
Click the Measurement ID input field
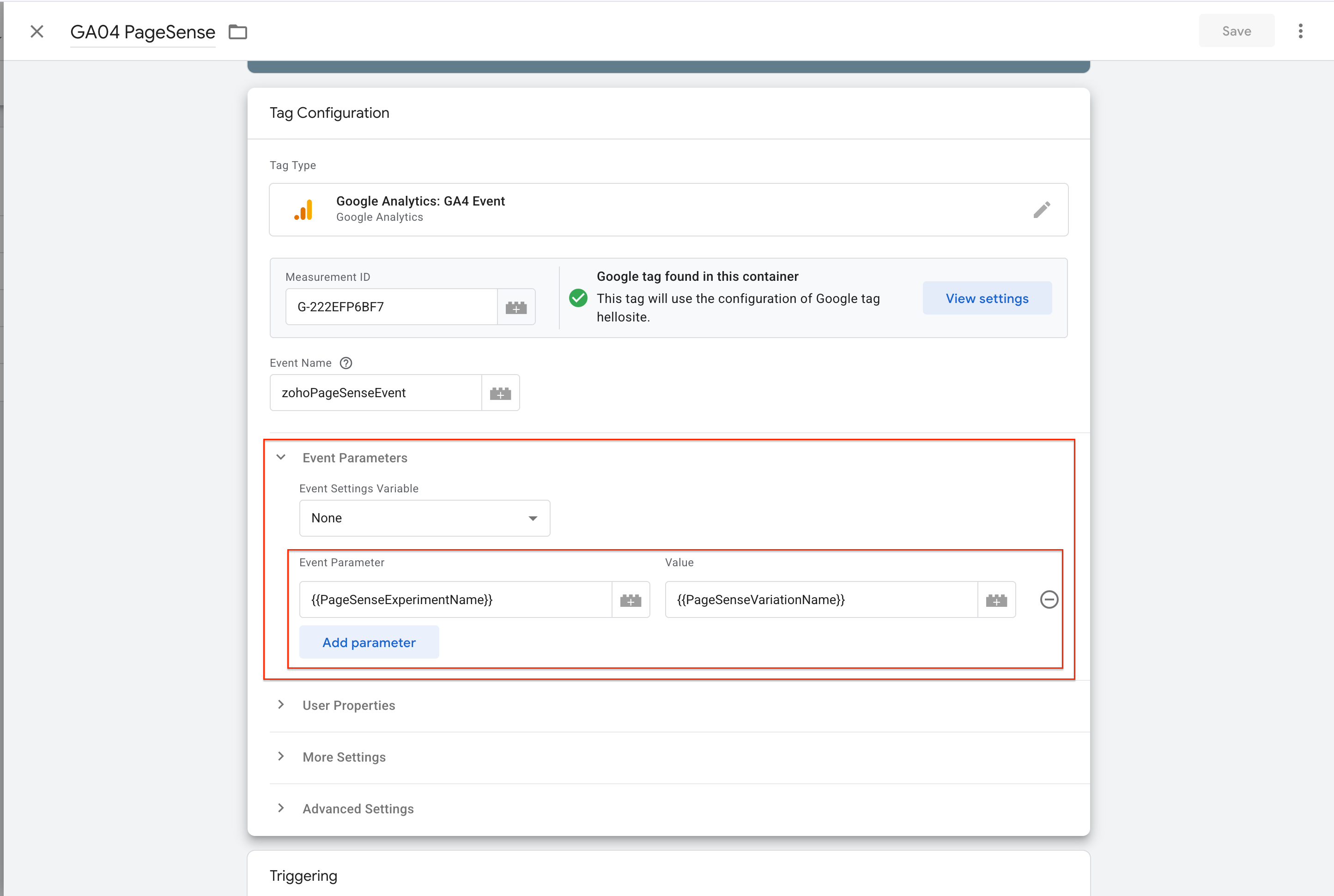click(391, 308)
